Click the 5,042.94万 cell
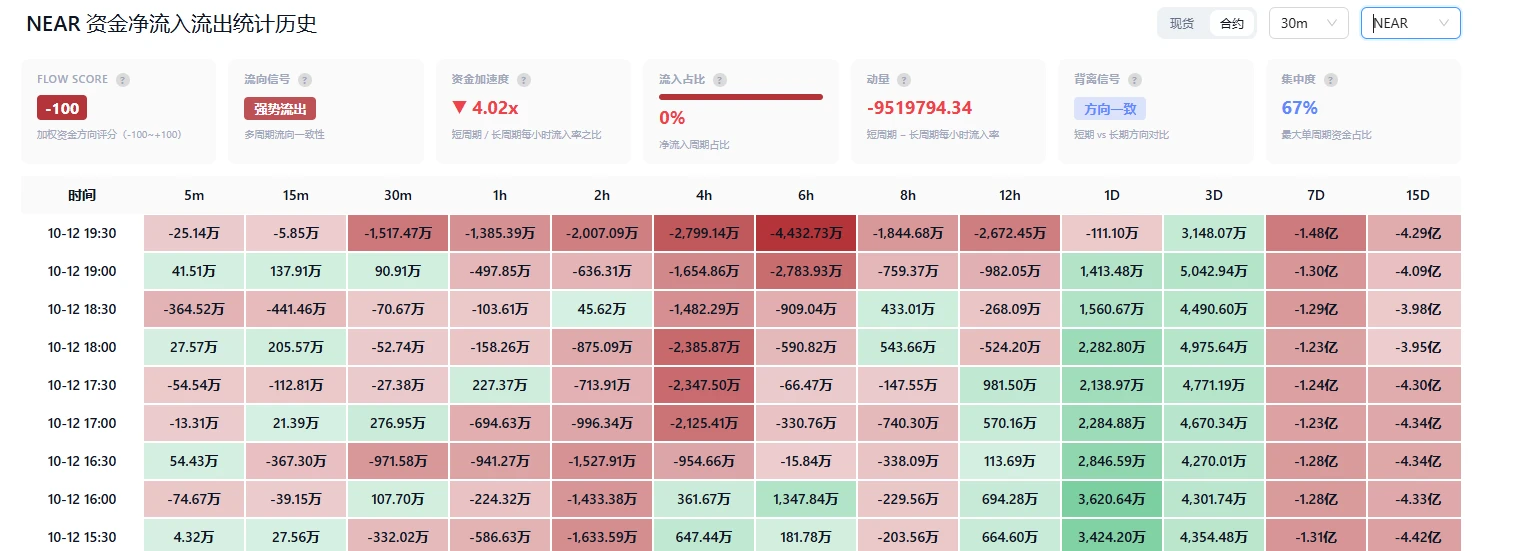1533x551 pixels. 1214,271
